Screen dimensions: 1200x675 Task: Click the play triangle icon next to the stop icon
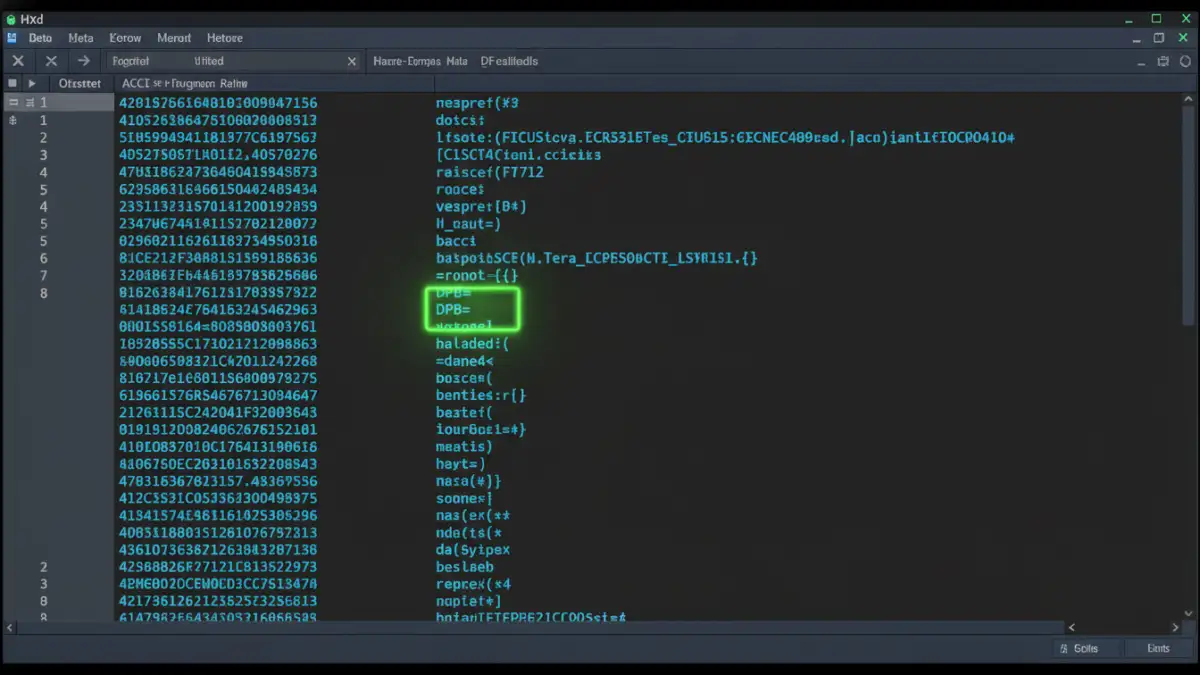click(x=31, y=83)
